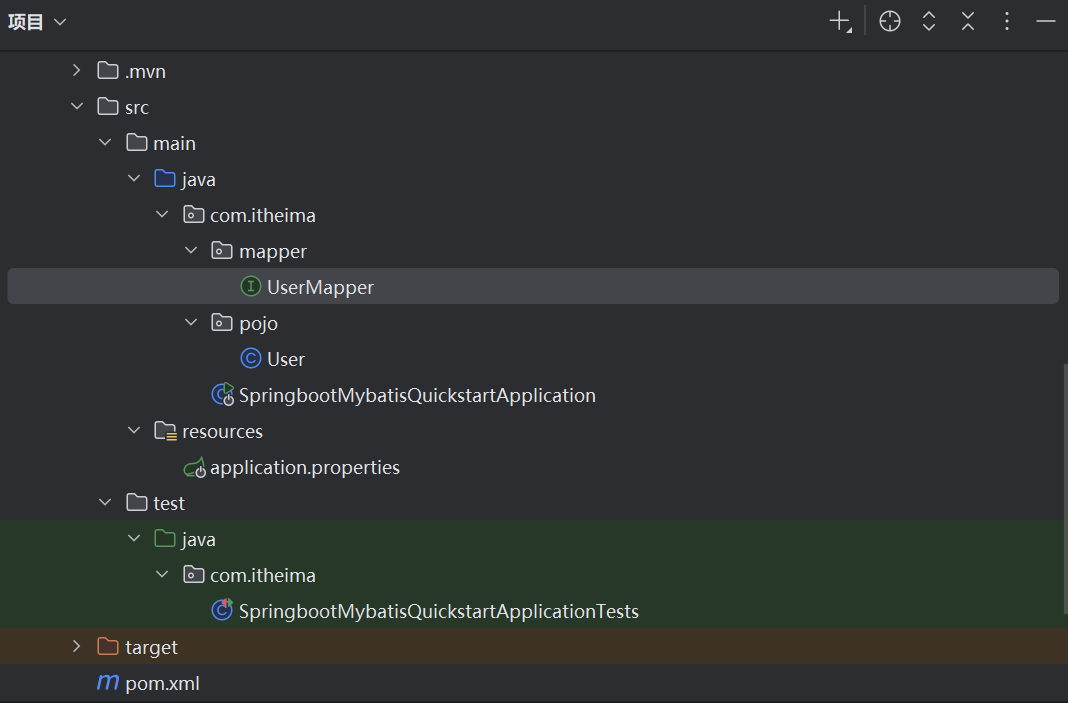Viewport: 1068px width, 703px height.
Task: Click the pojo package icon
Action: point(221,322)
